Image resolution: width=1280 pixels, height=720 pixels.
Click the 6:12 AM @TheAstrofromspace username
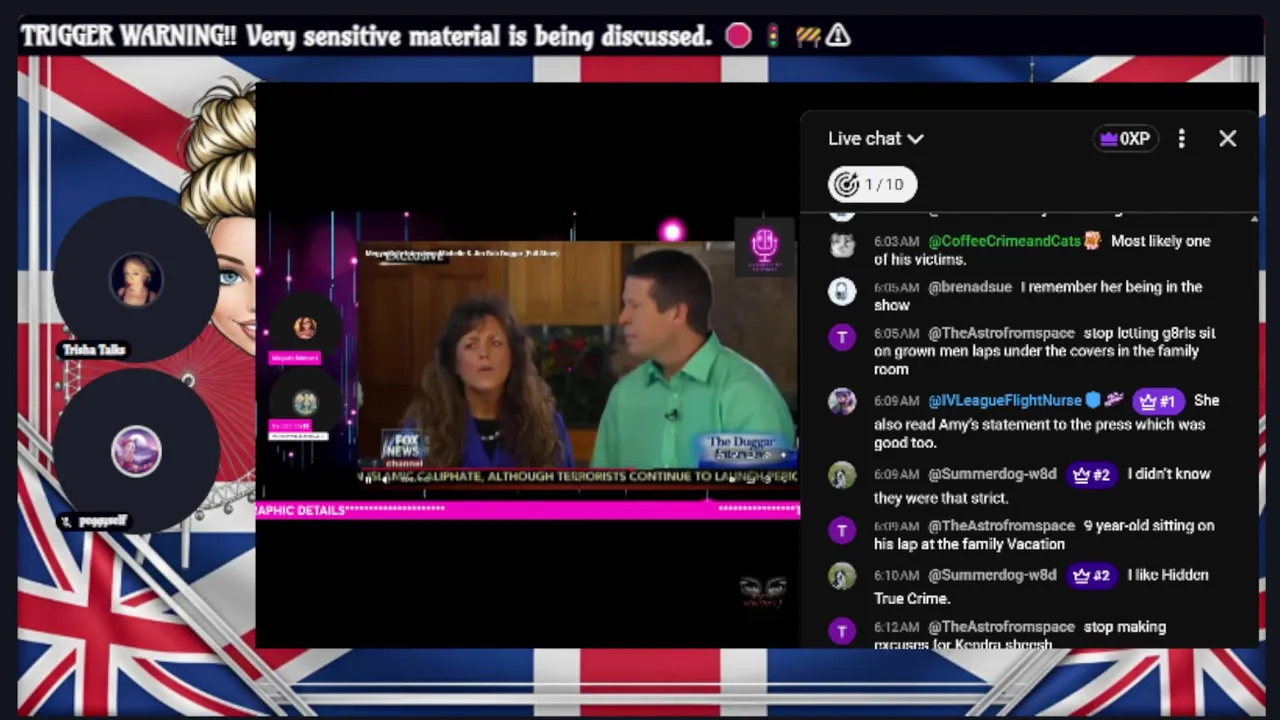point(1001,627)
